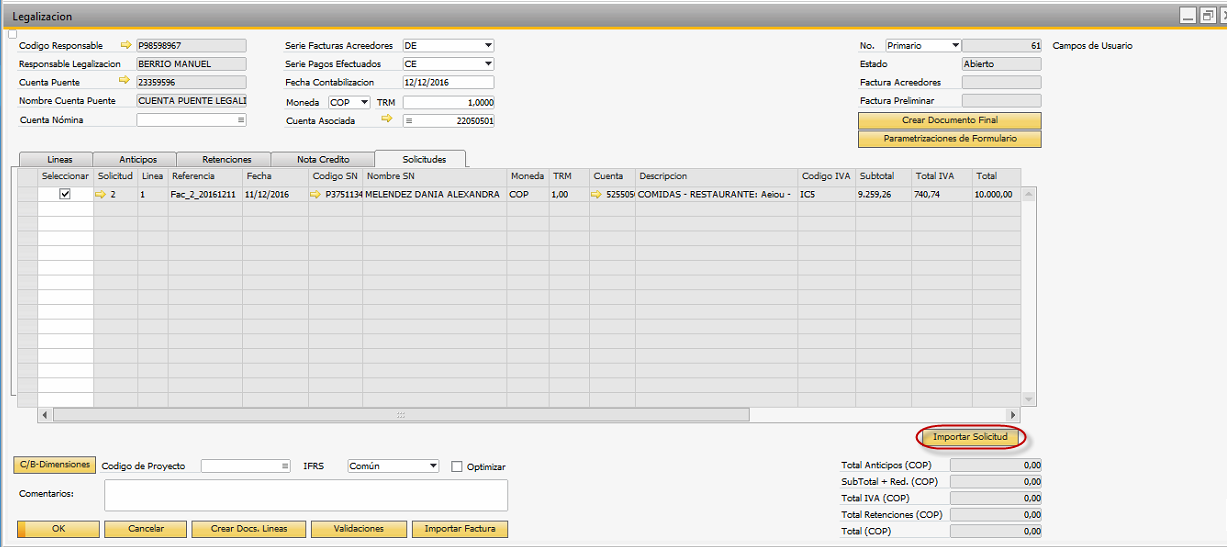Open the Anticipos tab
This screenshot has height=547, width=1227.
(137, 160)
